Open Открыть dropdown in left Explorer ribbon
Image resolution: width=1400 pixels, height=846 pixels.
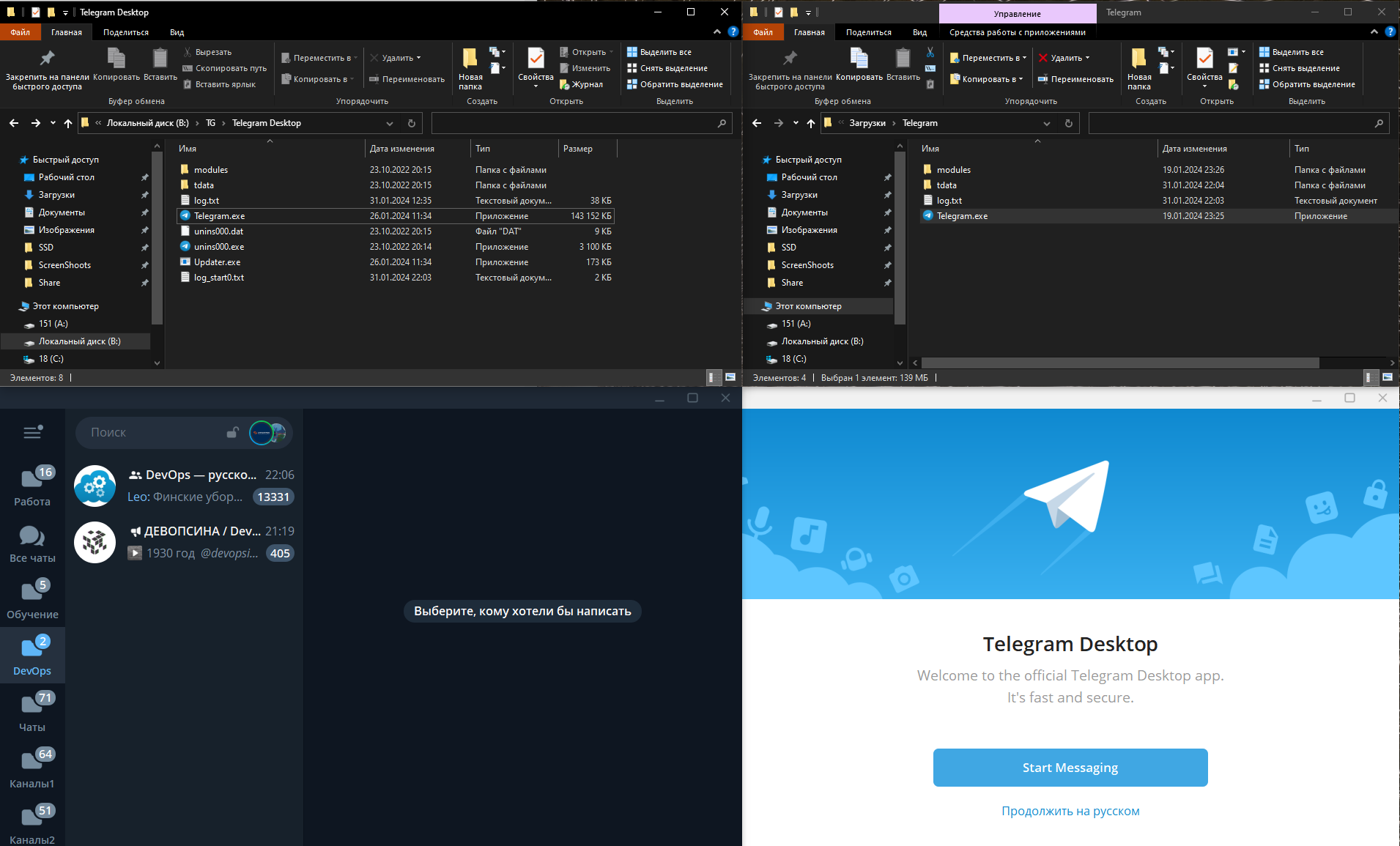[x=587, y=52]
